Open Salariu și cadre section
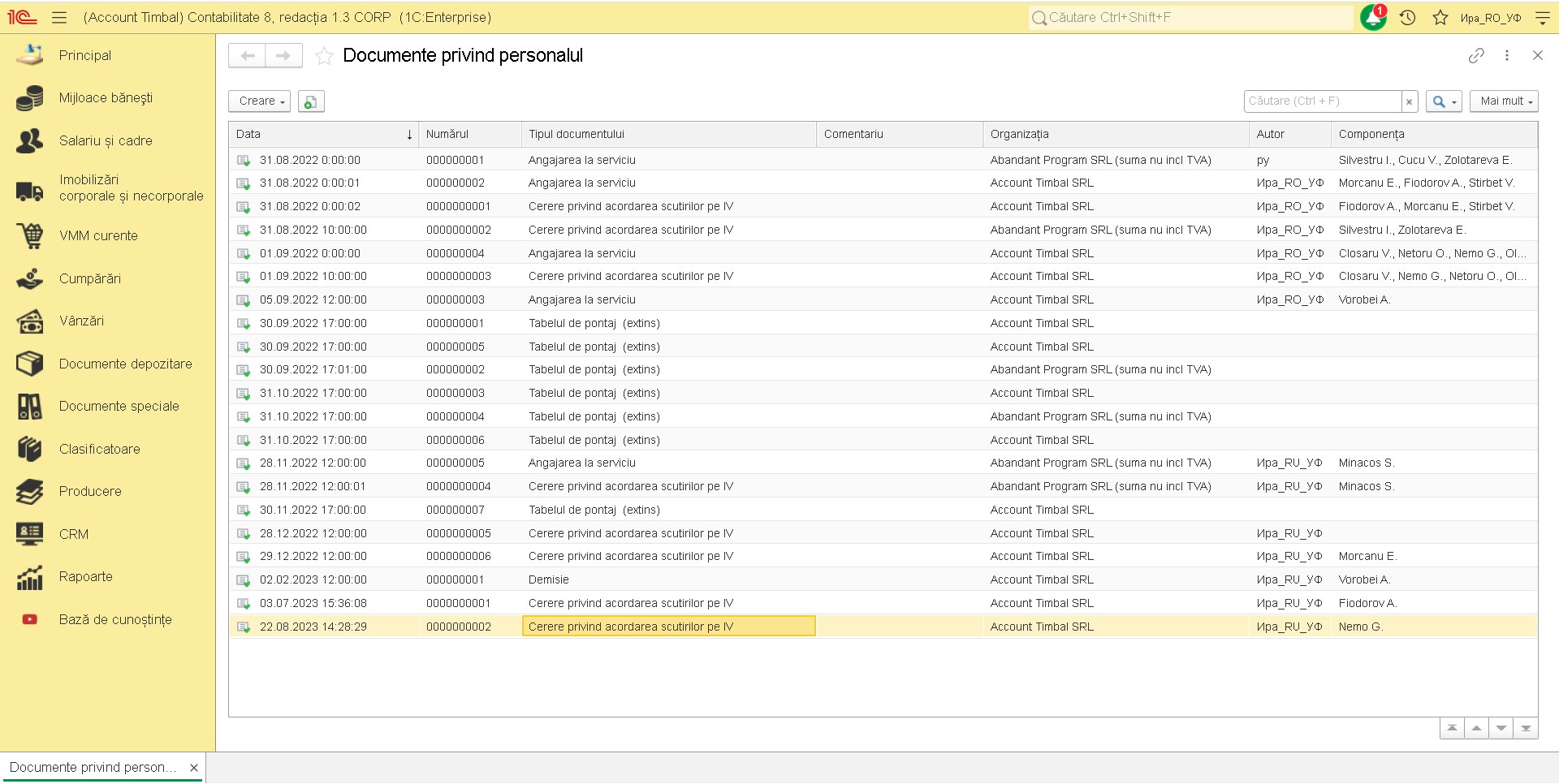 [x=105, y=140]
